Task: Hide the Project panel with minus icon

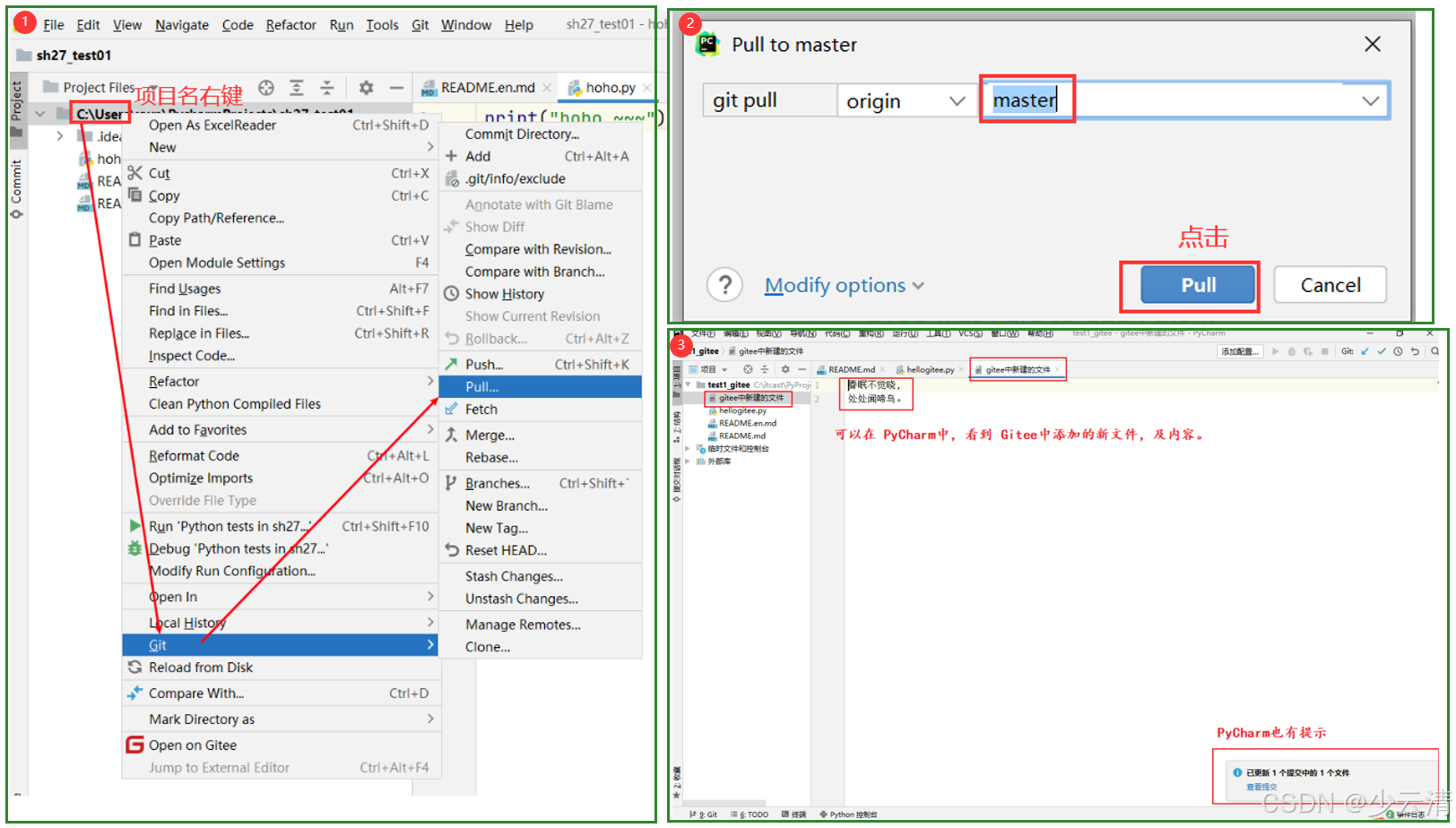Action: tap(396, 88)
